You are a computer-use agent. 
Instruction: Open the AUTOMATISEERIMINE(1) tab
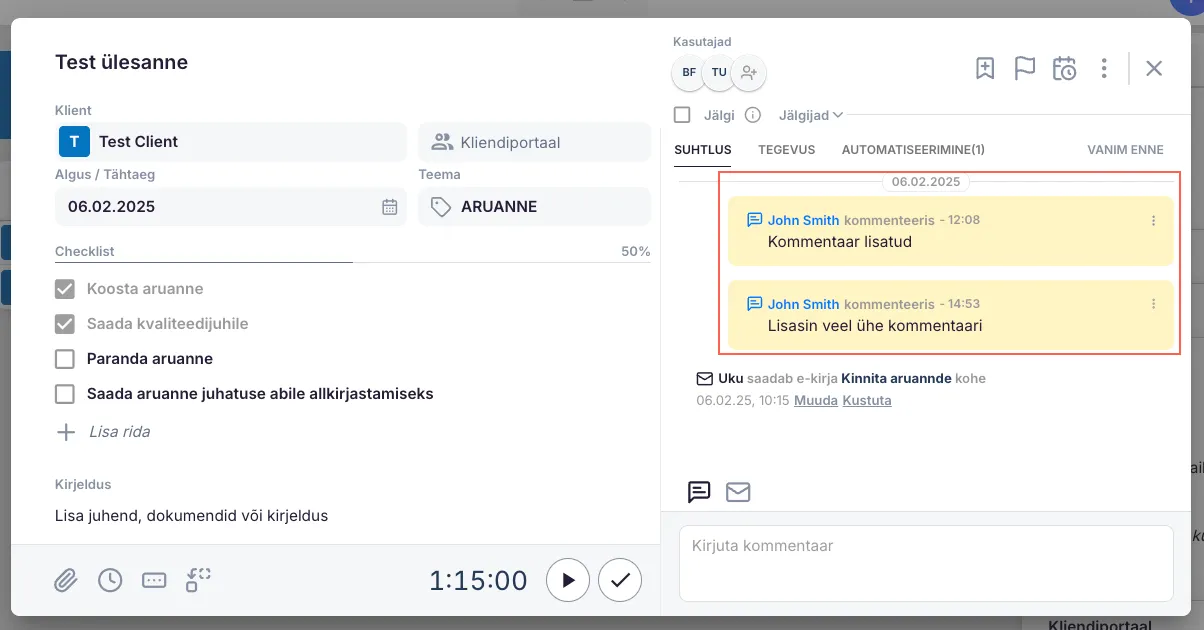pyautogui.click(x=913, y=150)
